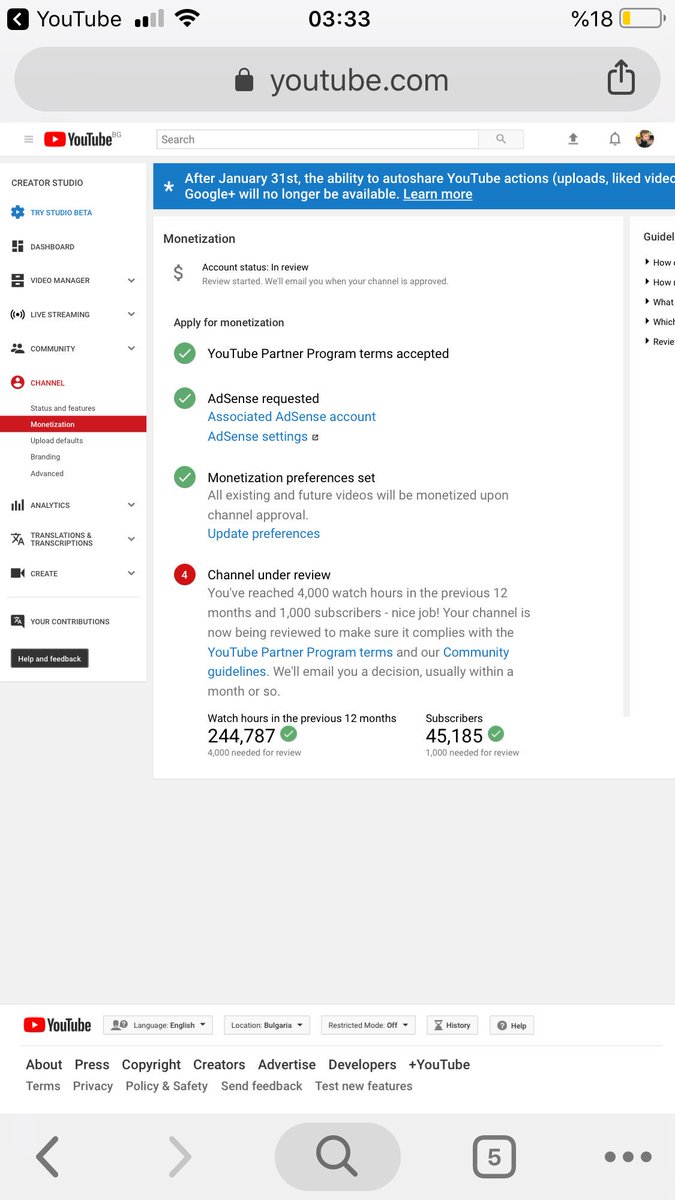Click the upload video icon

(x=573, y=139)
